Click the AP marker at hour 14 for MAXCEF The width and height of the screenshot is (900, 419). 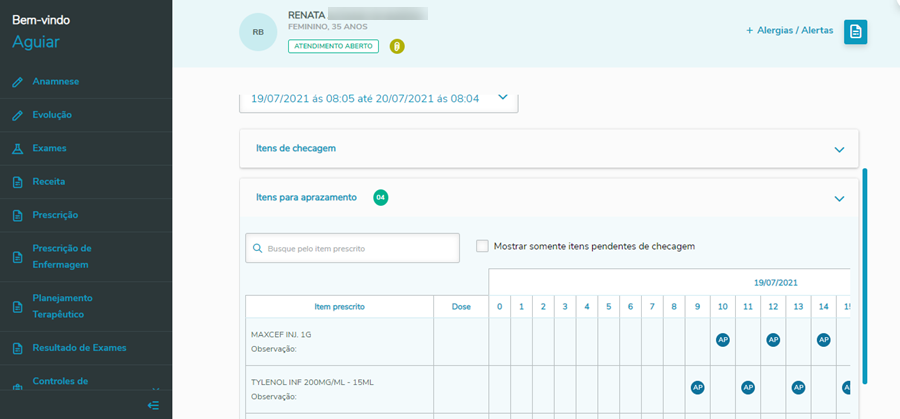824,340
